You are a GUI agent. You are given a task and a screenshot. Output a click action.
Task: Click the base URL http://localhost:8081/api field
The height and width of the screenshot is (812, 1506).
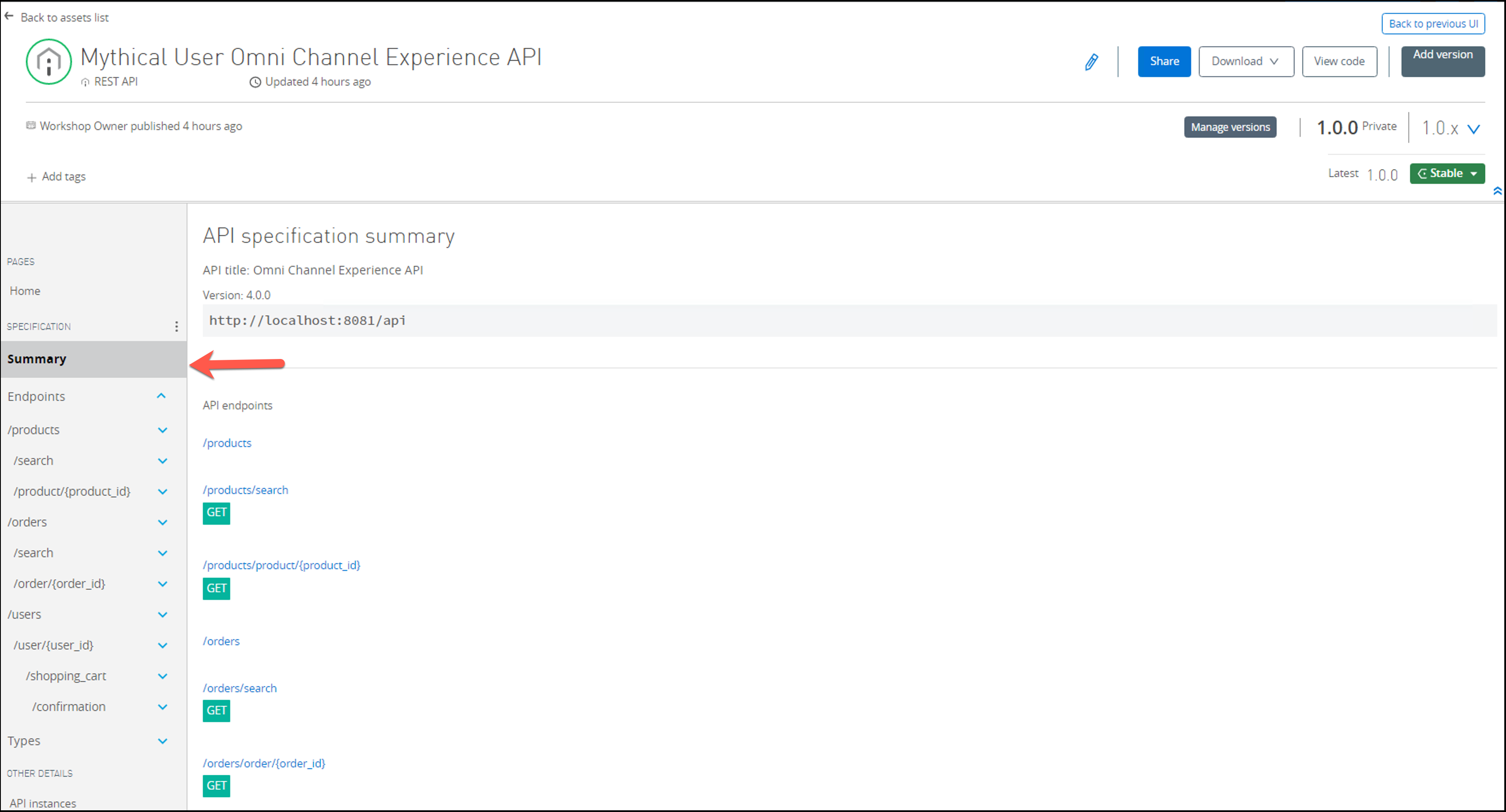coord(307,321)
